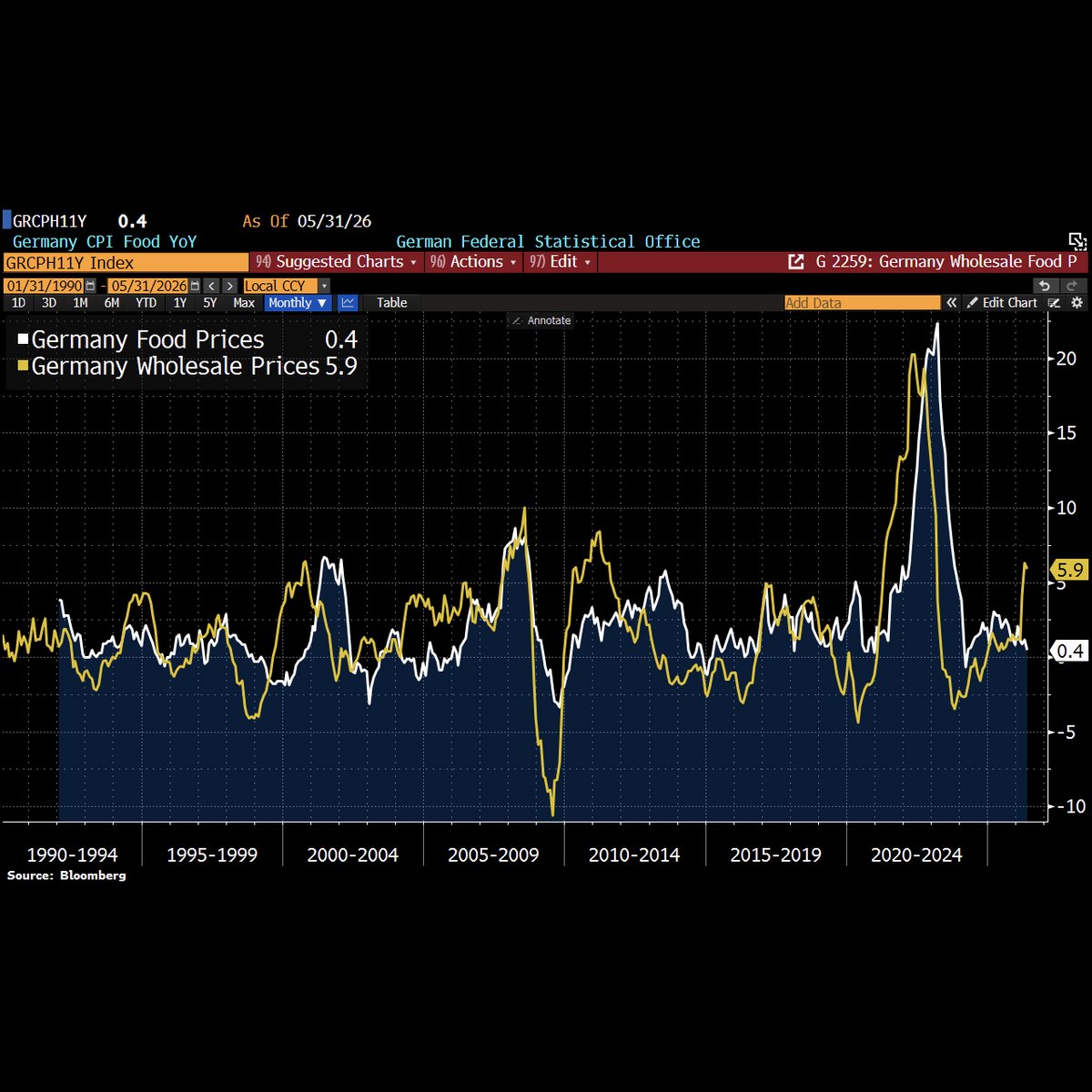Open the end date calendar picker
Screen dimensions: 1092x1092
coord(194,286)
